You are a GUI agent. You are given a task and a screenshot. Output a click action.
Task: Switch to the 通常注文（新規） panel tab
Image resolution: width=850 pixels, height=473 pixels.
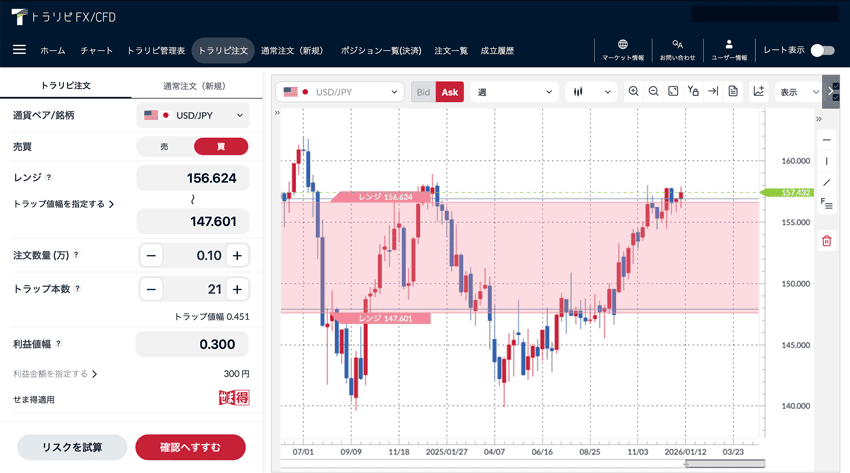click(x=197, y=86)
